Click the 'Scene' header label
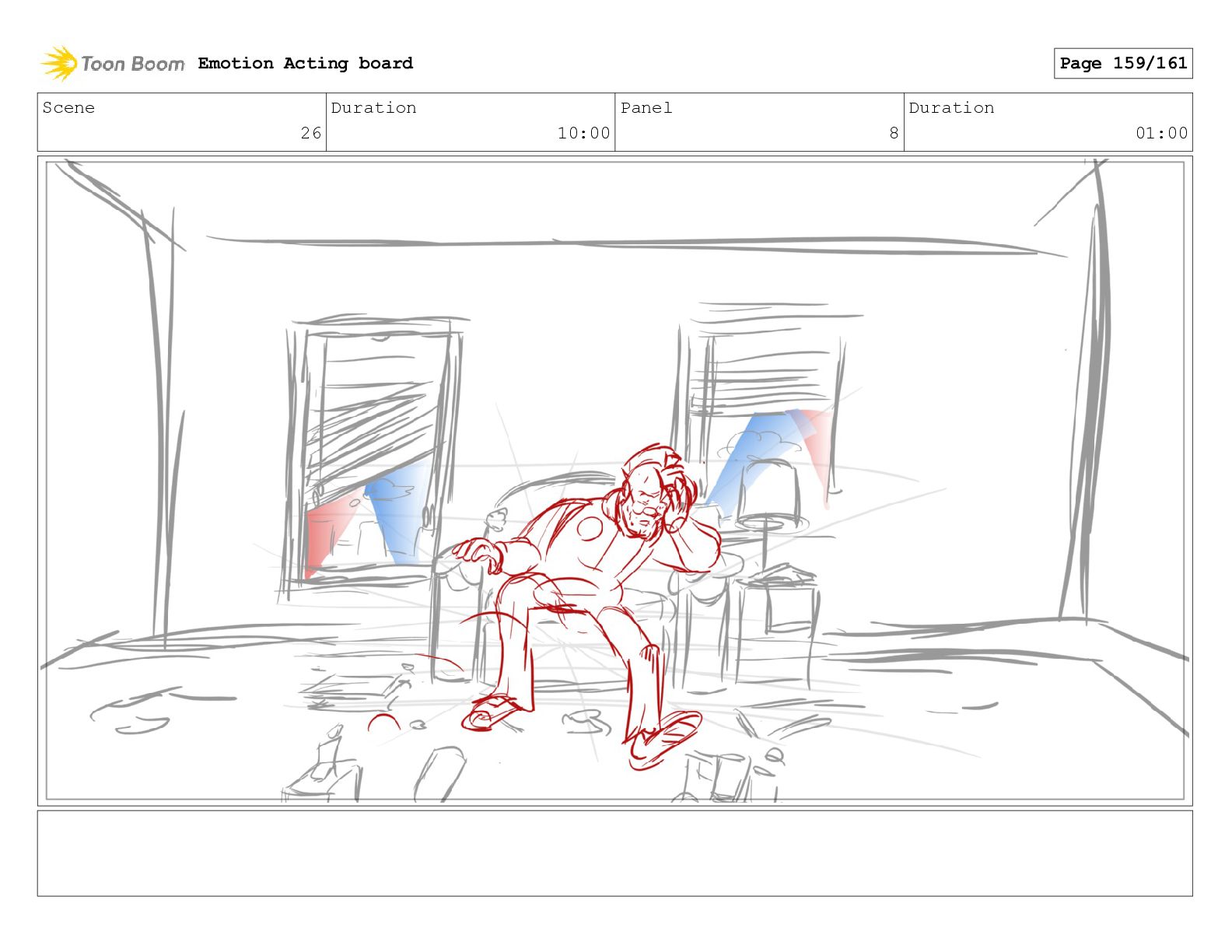 click(x=68, y=107)
